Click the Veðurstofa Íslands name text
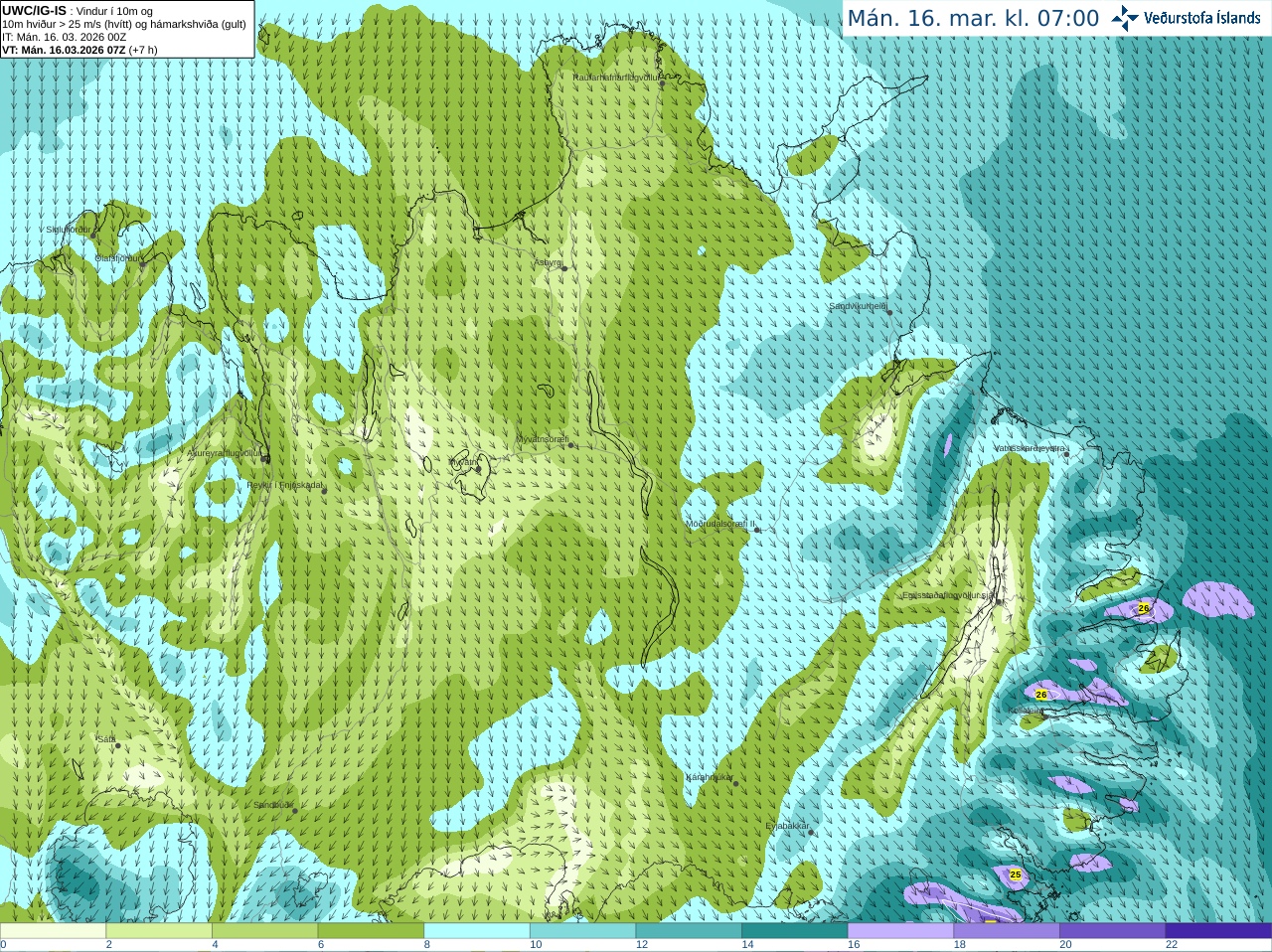This screenshot has height=952, width=1272. pos(1202,18)
